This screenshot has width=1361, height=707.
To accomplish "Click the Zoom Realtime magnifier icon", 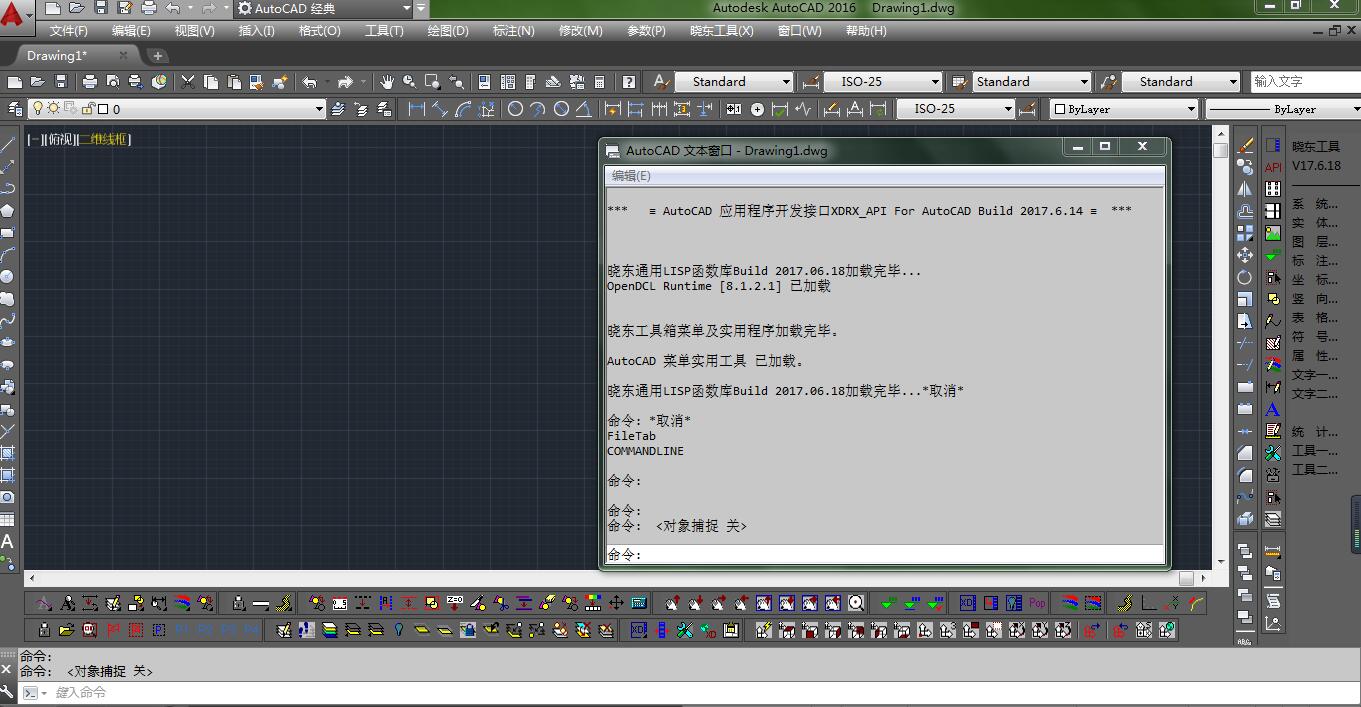I will tap(409, 82).
